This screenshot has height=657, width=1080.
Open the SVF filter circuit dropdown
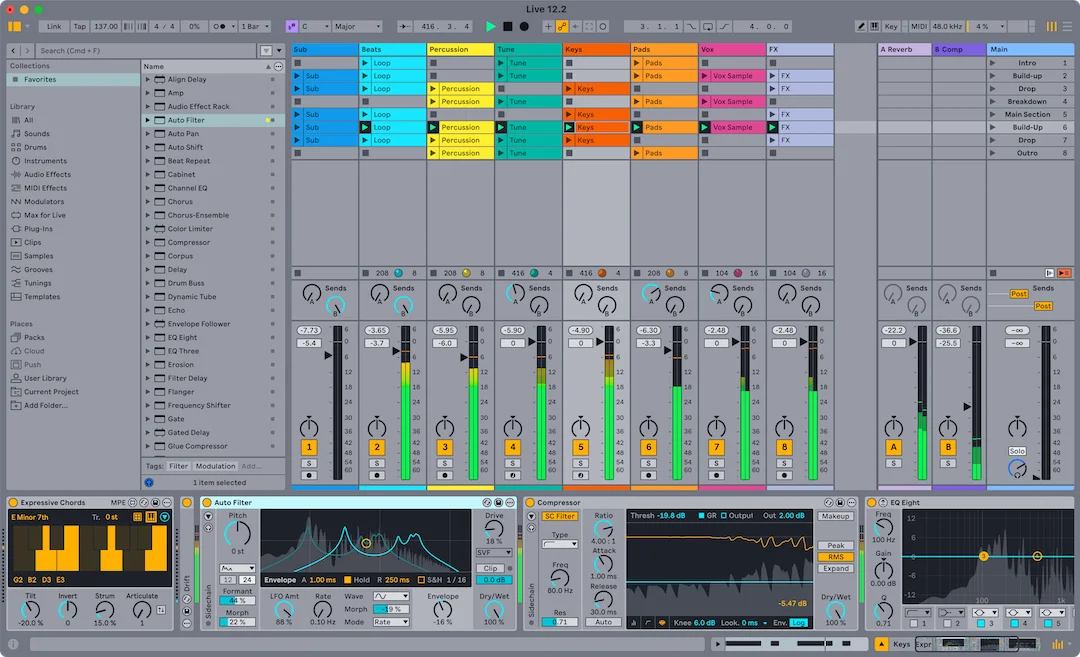pos(493,553)
